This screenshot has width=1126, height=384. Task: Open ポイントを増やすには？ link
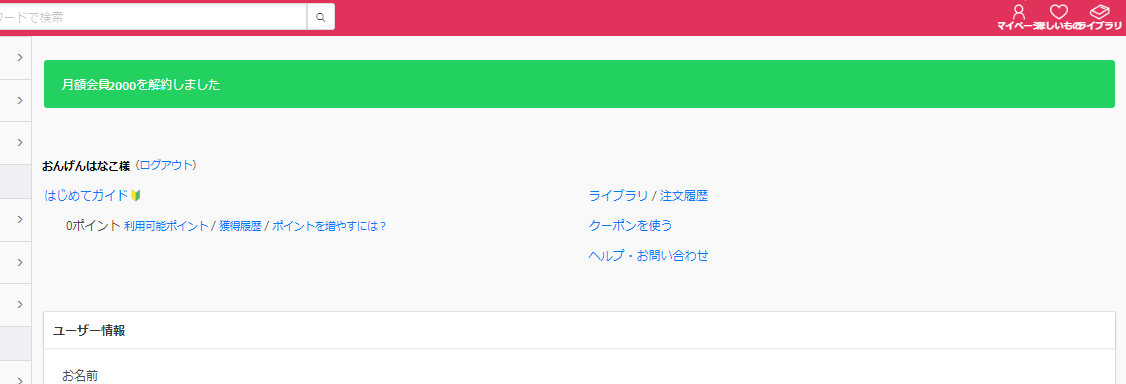pos(329,225)
